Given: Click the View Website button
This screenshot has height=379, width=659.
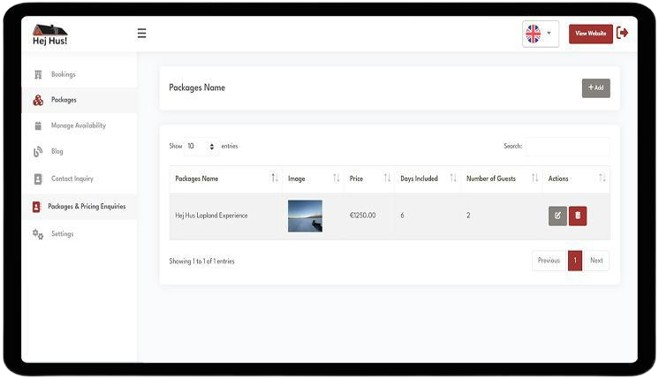Looking at the screenshot, I should click(x=590, y=34).
